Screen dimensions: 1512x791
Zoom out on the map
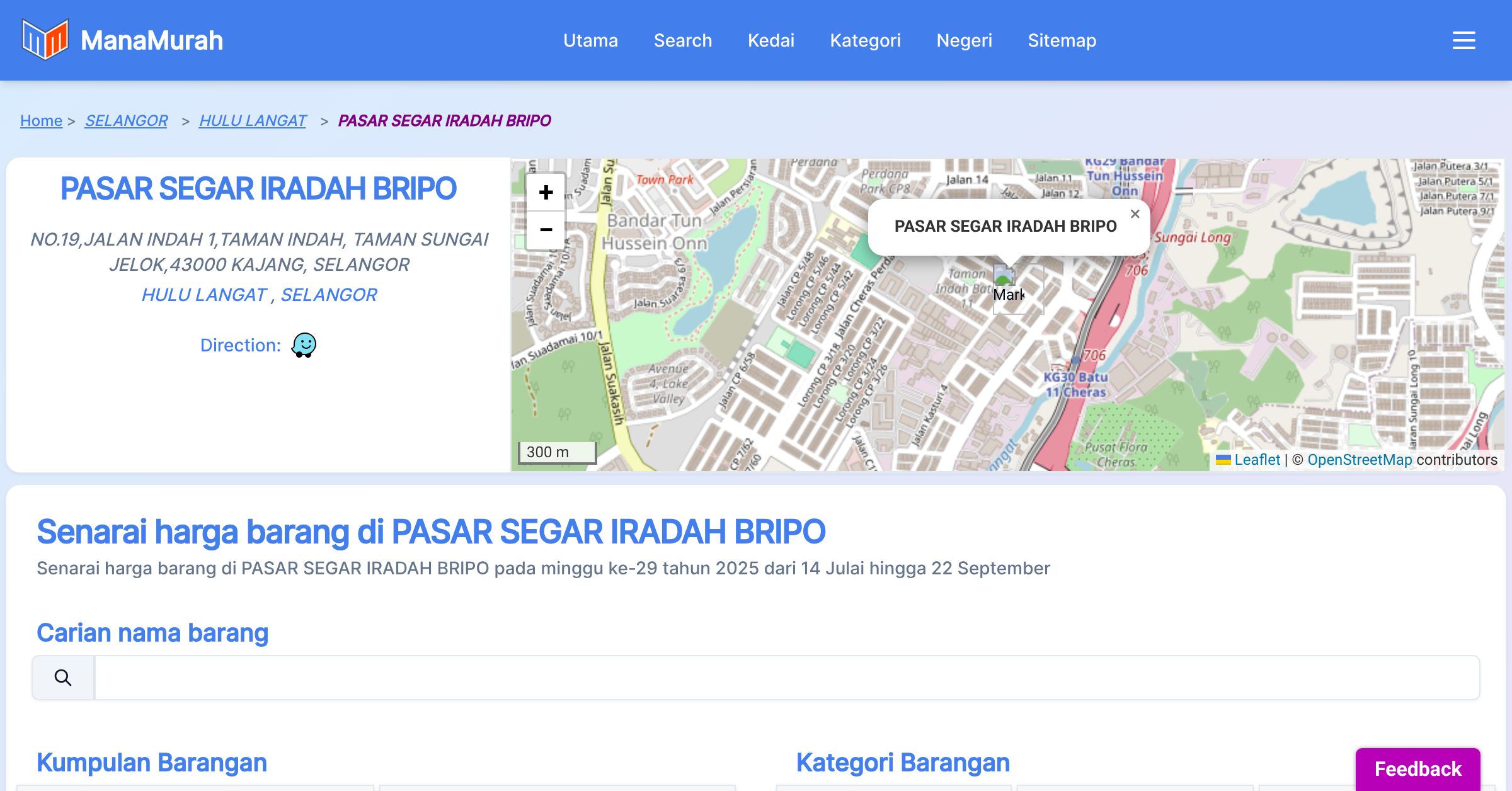(546, 230)
